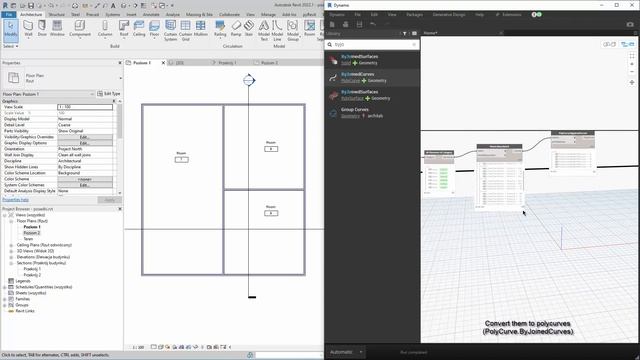Click the Dynamo library search field
Image resolution: width=640 pixels, height=360 pixels.
372,44
